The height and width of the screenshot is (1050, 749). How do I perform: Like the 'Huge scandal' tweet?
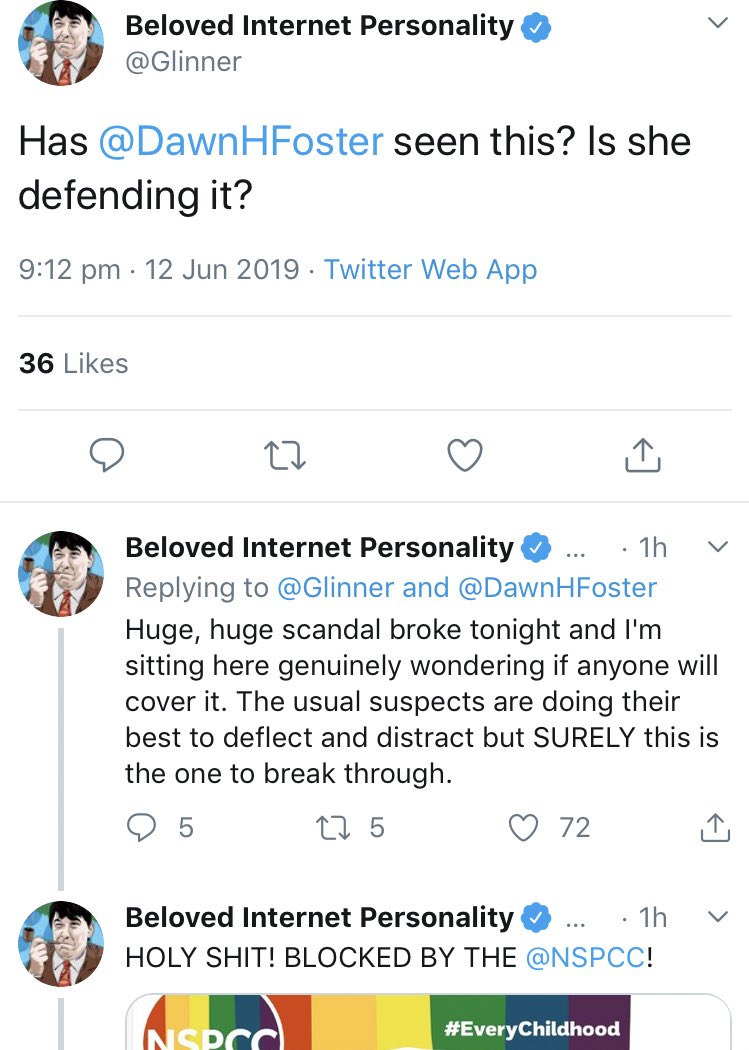tap(523, 827)
